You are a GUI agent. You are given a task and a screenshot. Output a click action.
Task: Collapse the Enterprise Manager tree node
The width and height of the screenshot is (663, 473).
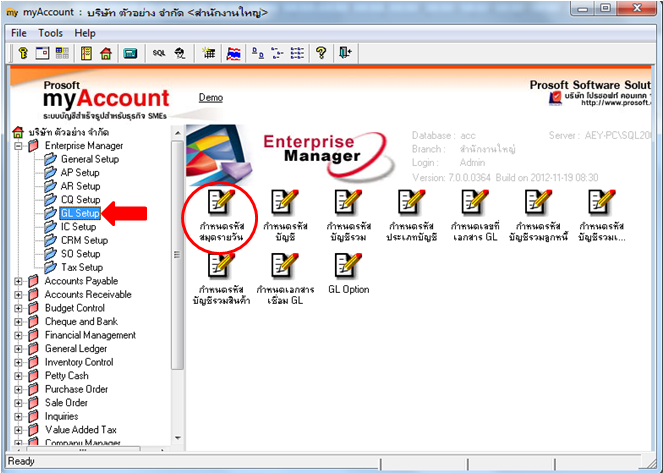tap(18, 146)
